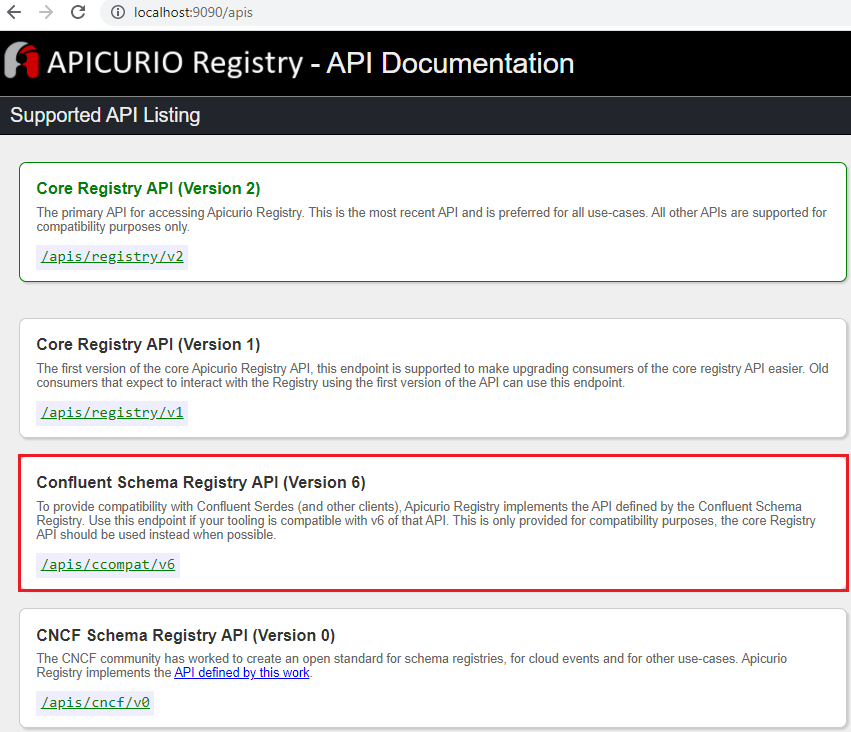Open the /apis/cncf/v0 link
The image size is (851, 732).
click(x=96, y=703)
